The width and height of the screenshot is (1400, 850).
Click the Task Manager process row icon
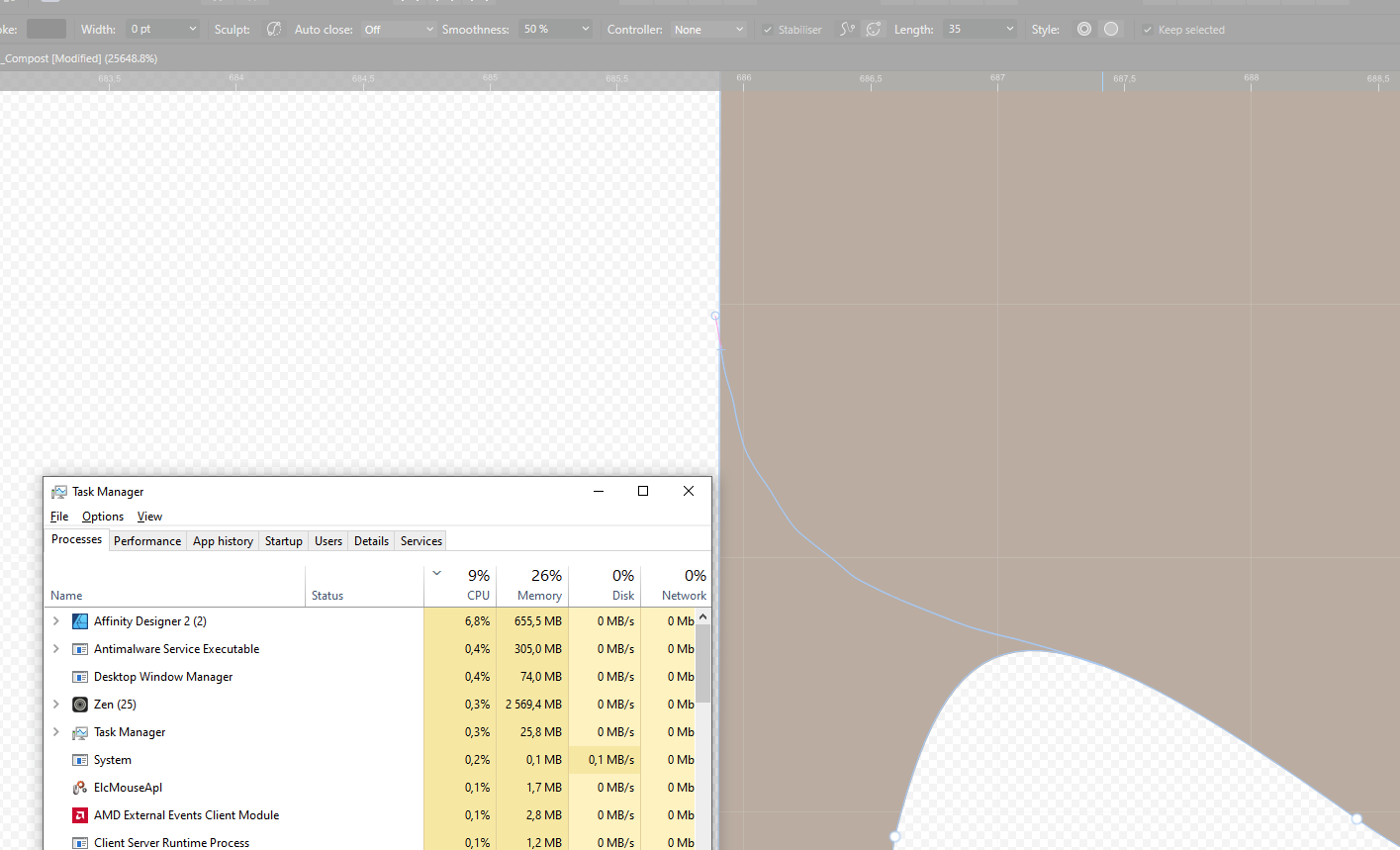click(x=80, y=732)
